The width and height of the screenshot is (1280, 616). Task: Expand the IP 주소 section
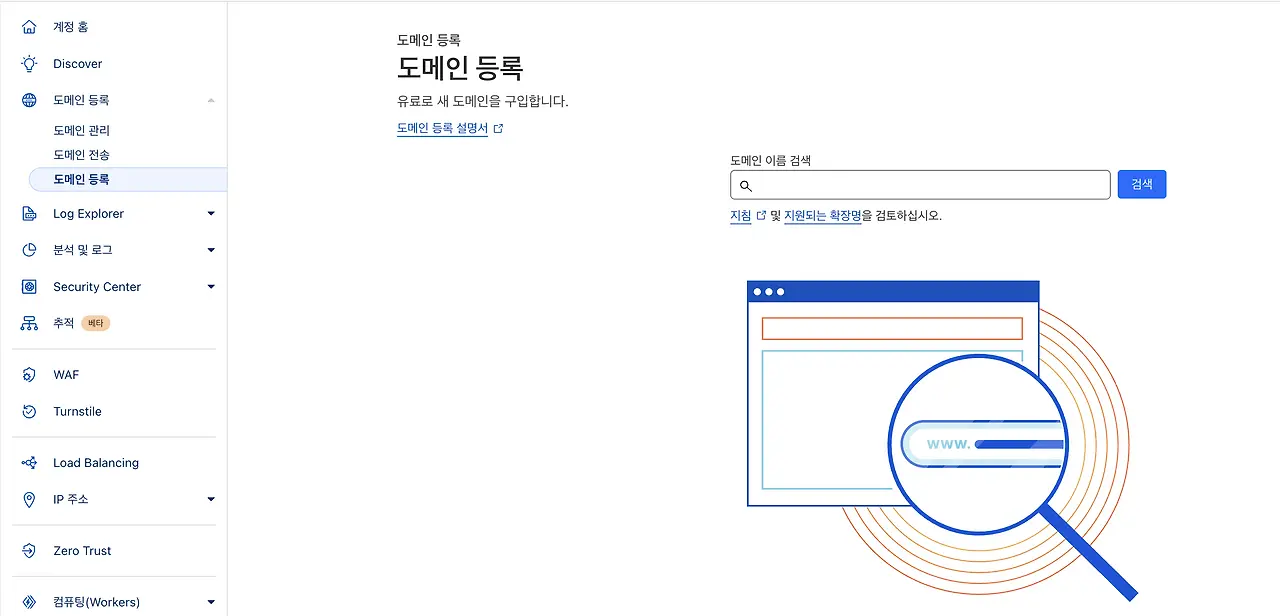210,499
